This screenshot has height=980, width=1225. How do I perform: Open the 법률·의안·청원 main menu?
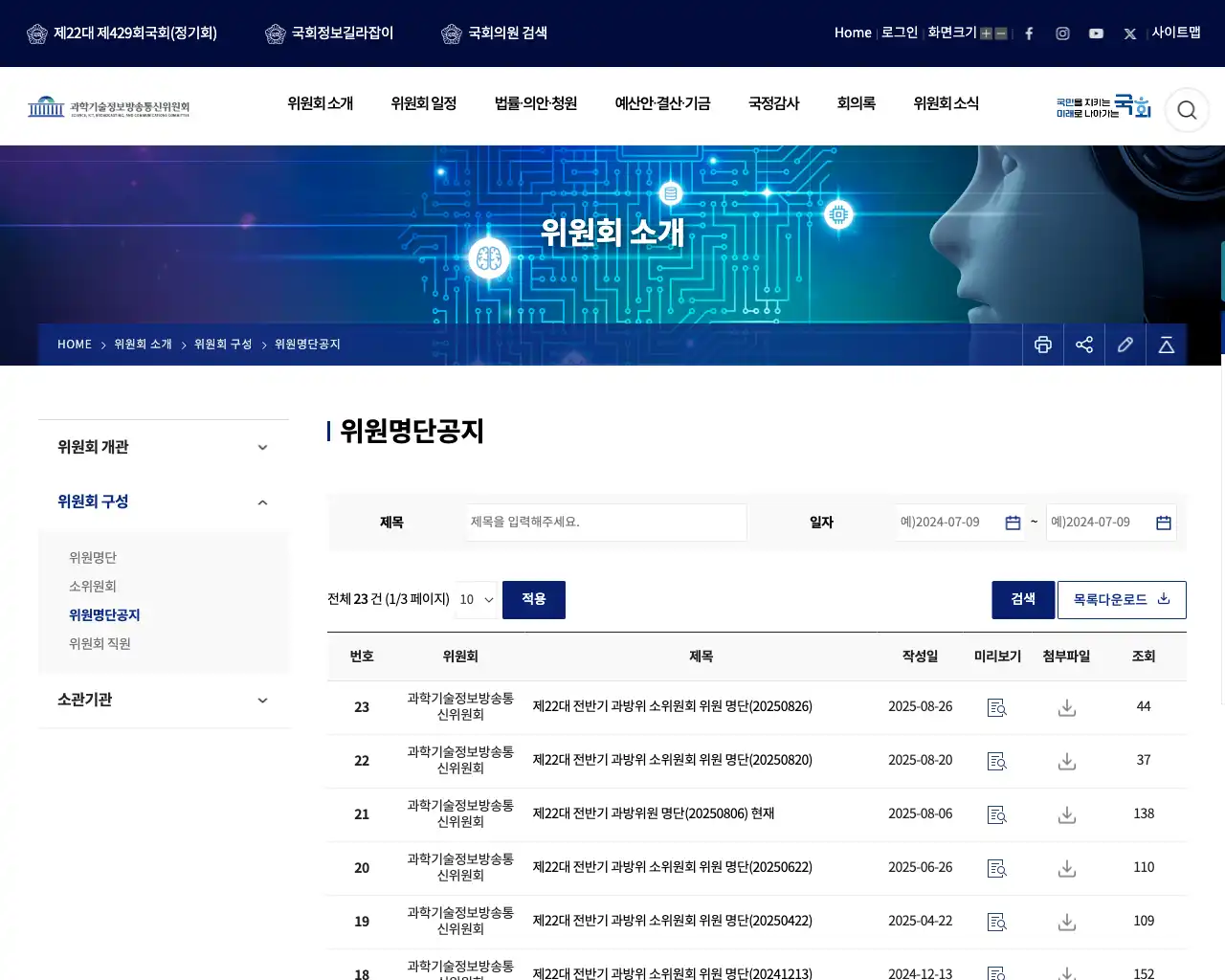[536, 103]
